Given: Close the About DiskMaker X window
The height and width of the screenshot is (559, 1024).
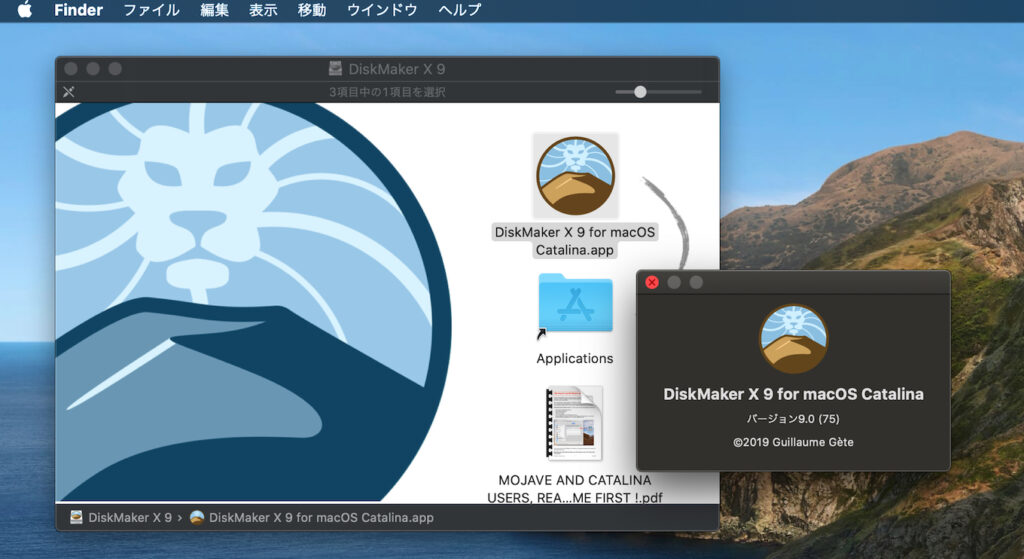Looking at the screenshot, I should [652, 282].
